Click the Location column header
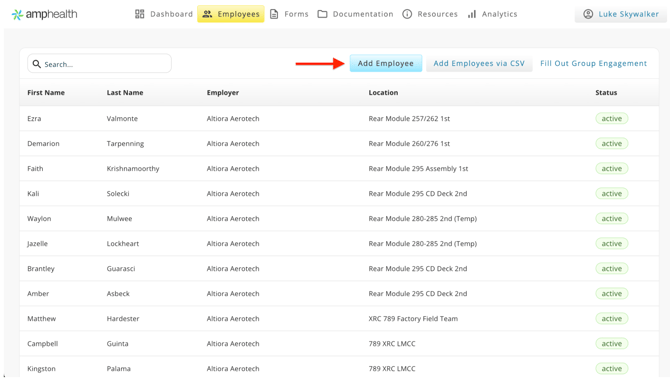 (x=383, y=92)
